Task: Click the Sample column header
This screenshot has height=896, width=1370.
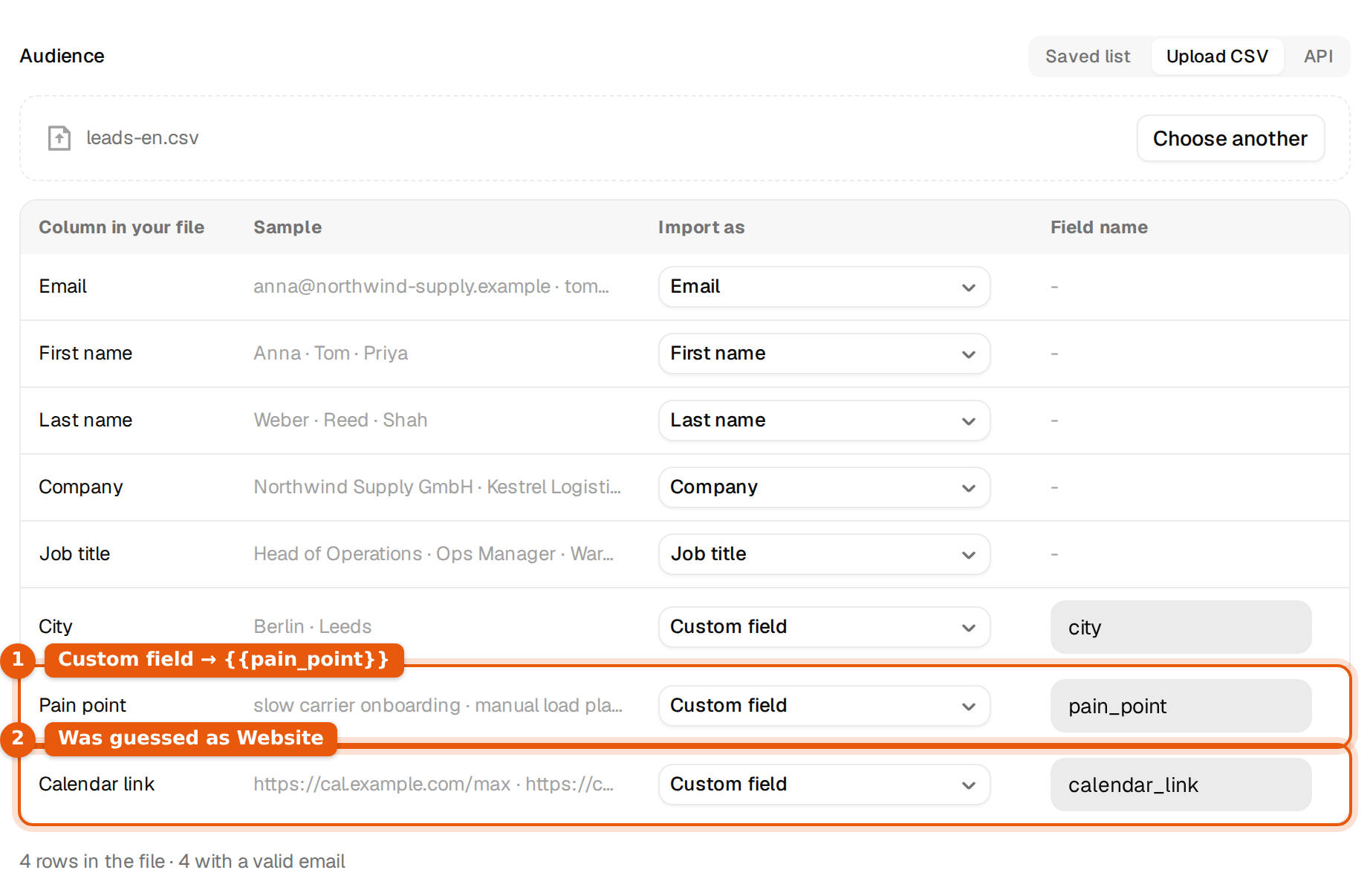Action: point(288,227)
